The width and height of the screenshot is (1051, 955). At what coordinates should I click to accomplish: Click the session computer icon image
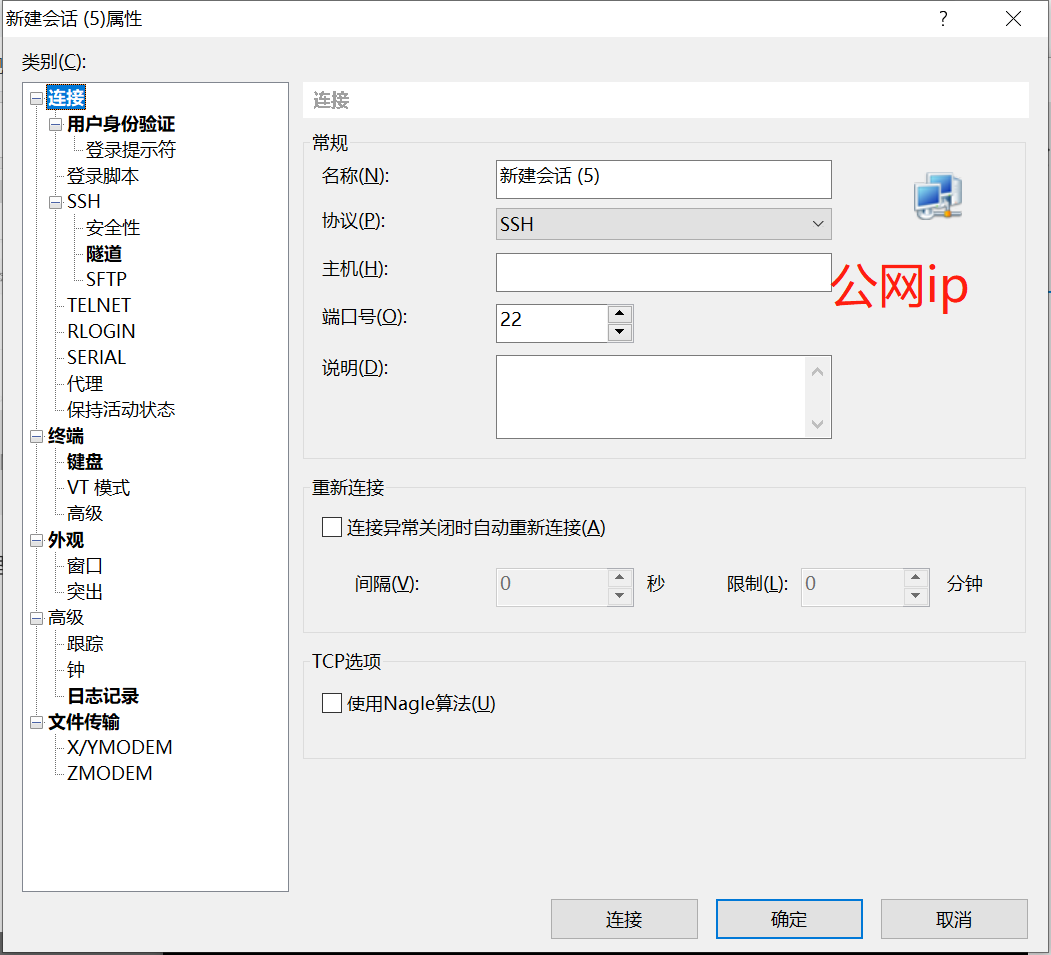pos(937,196)
